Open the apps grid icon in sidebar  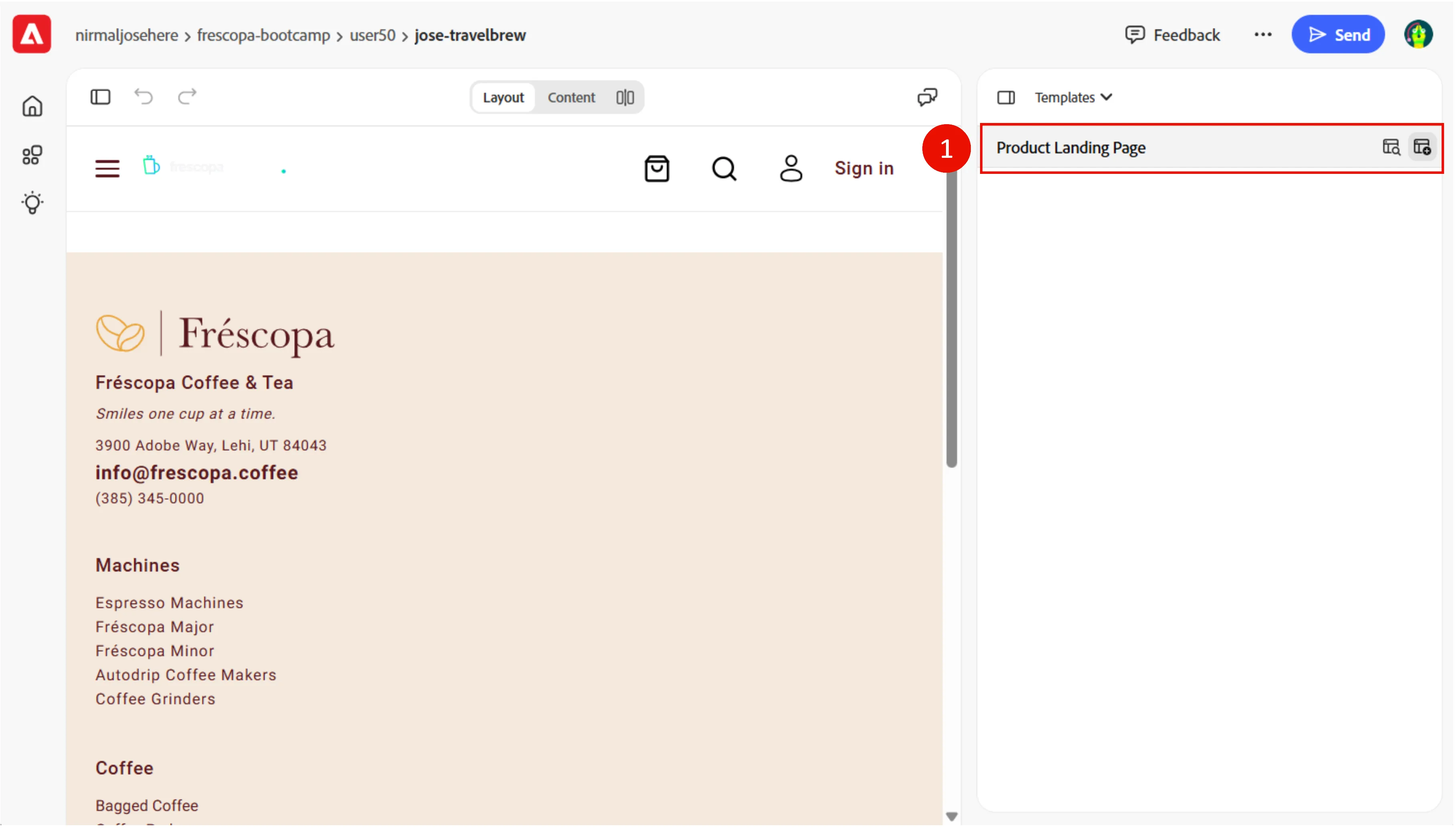pos(32,155)
